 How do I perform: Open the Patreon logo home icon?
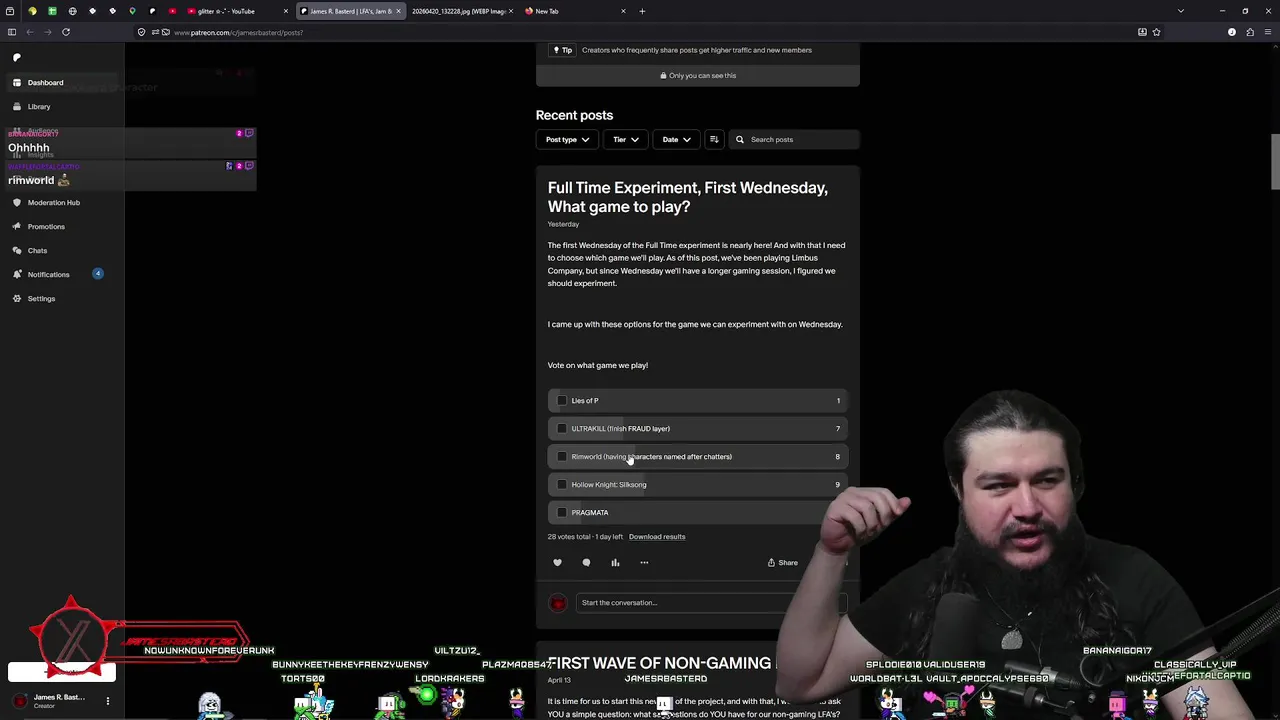pos(17,58)
